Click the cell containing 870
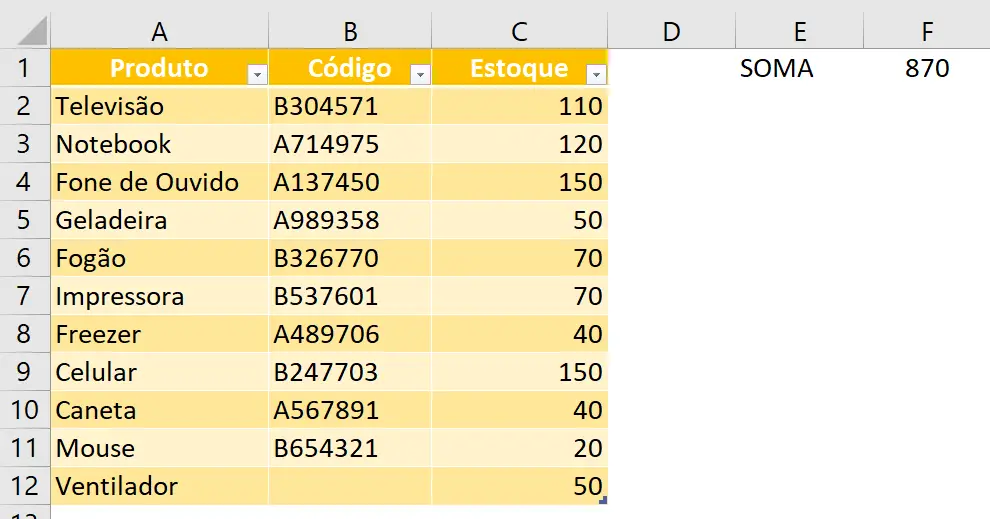The width and height of the screenshot is (990, 519). tap(927, 69)
